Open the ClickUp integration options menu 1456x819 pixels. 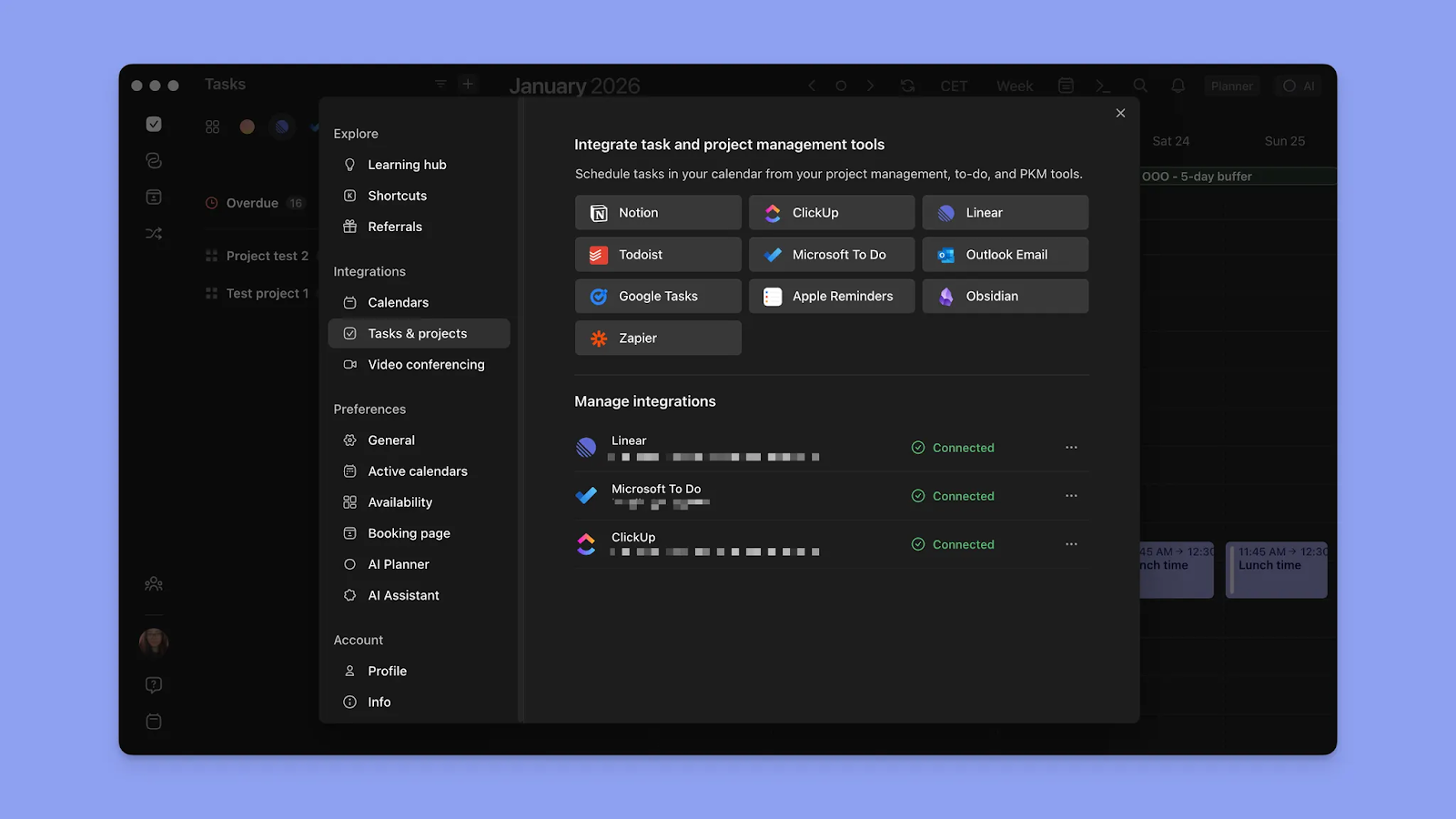click(x=1071, y=543)
